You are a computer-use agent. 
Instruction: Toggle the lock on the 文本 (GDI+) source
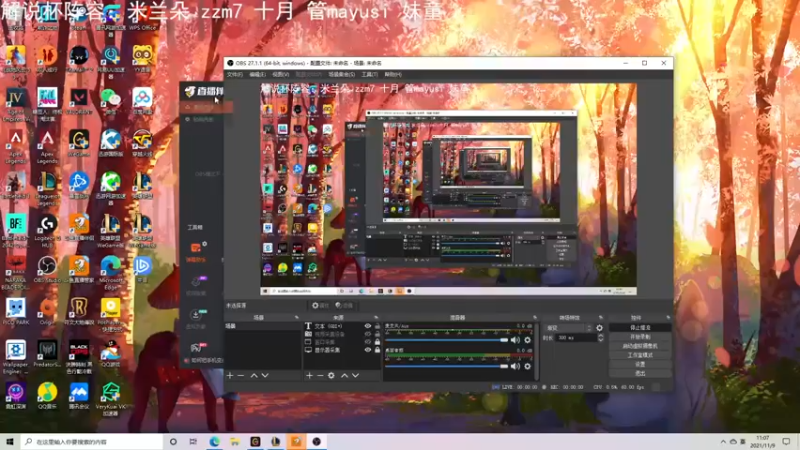[x=378, y=326]
